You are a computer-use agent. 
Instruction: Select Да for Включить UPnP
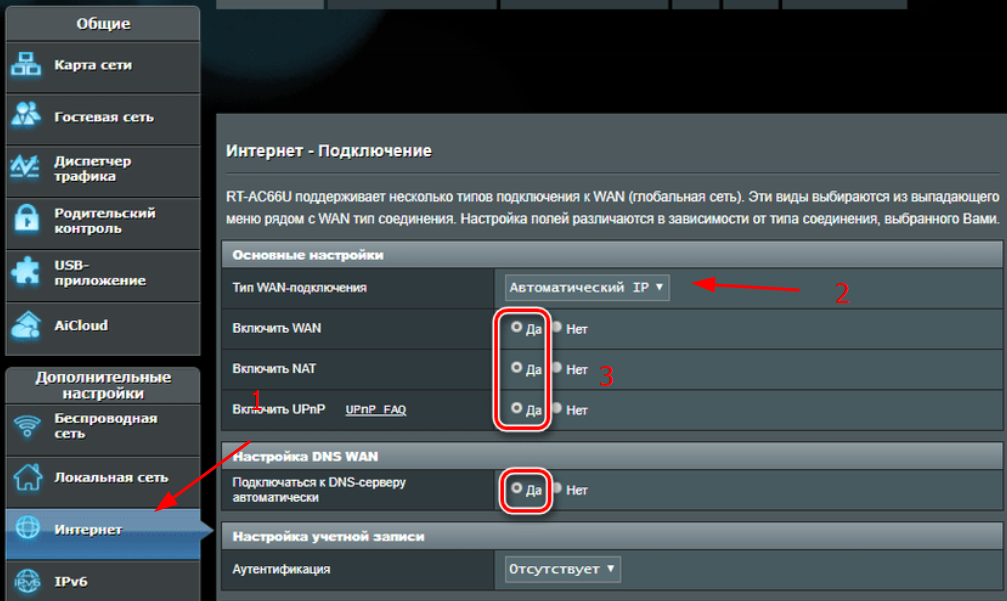point(516,408)
